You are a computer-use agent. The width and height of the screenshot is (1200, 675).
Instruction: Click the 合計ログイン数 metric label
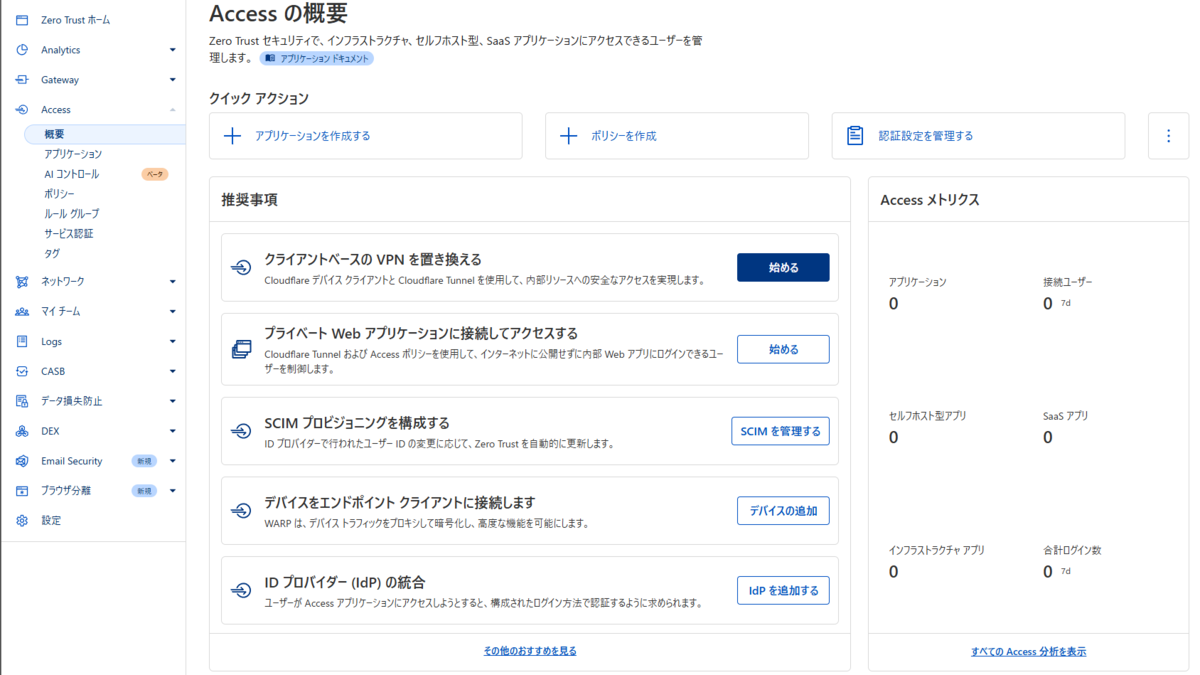(1071, 550)
